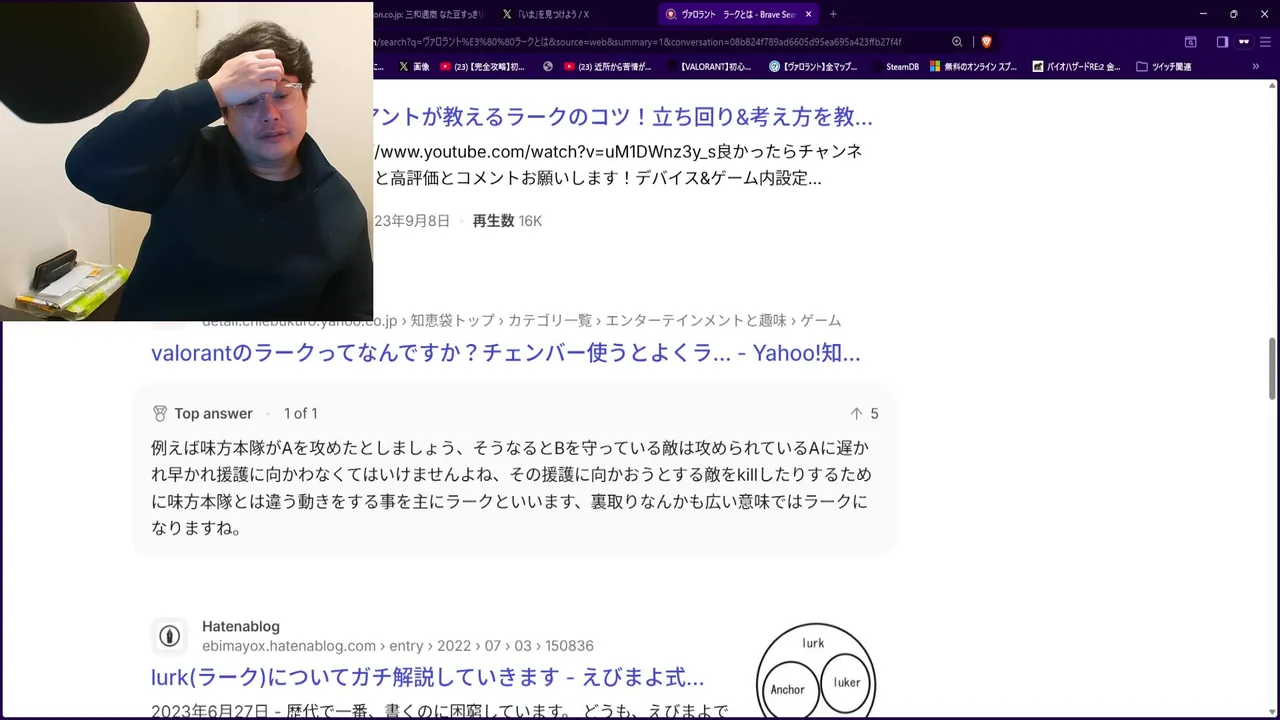Open the 【ヴァロラント】全マップ... bookmark
Viewport: 1280px width, 720px height.
pos(813,67)
